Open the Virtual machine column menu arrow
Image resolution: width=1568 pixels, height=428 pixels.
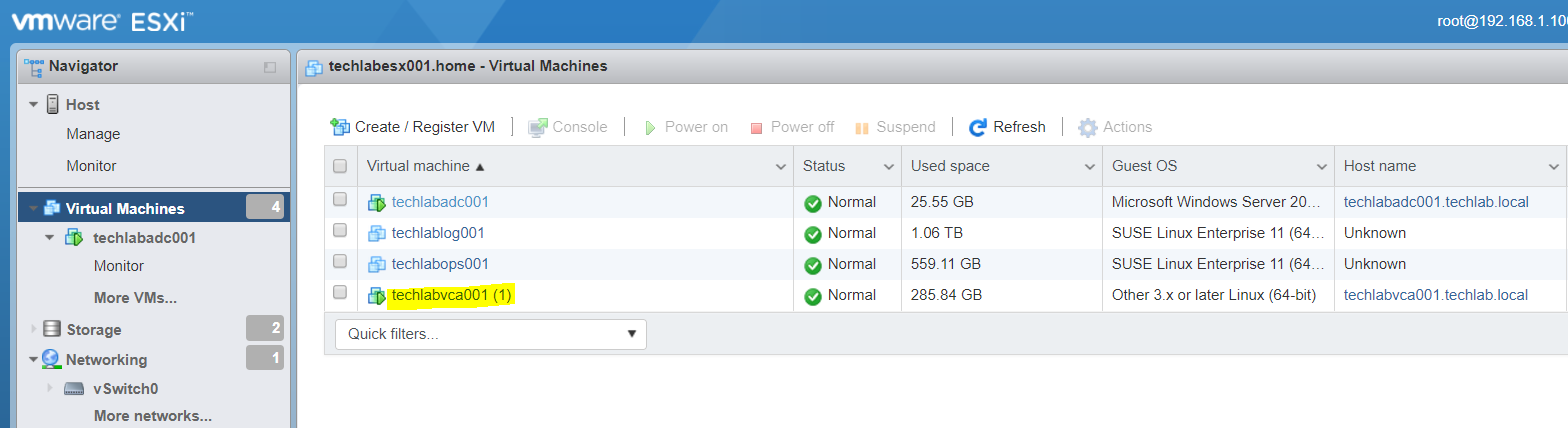pos(781,166)
